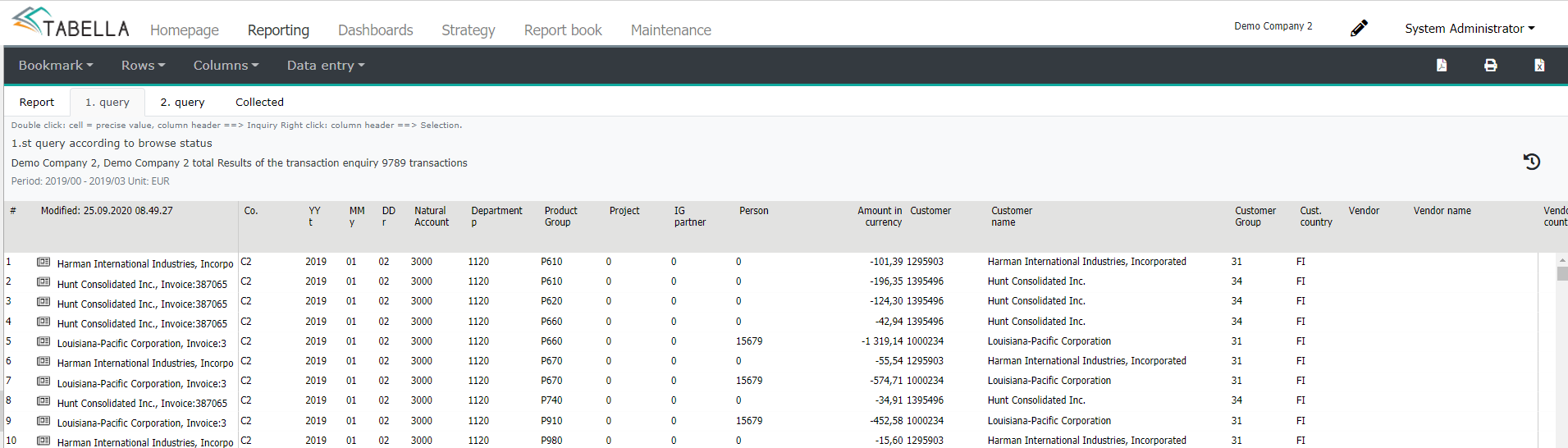The width and height of the screenshot is (1568, 448).
Task: Open detail icon for row 5
Action: pyautogui.click(x=43, y=342)
